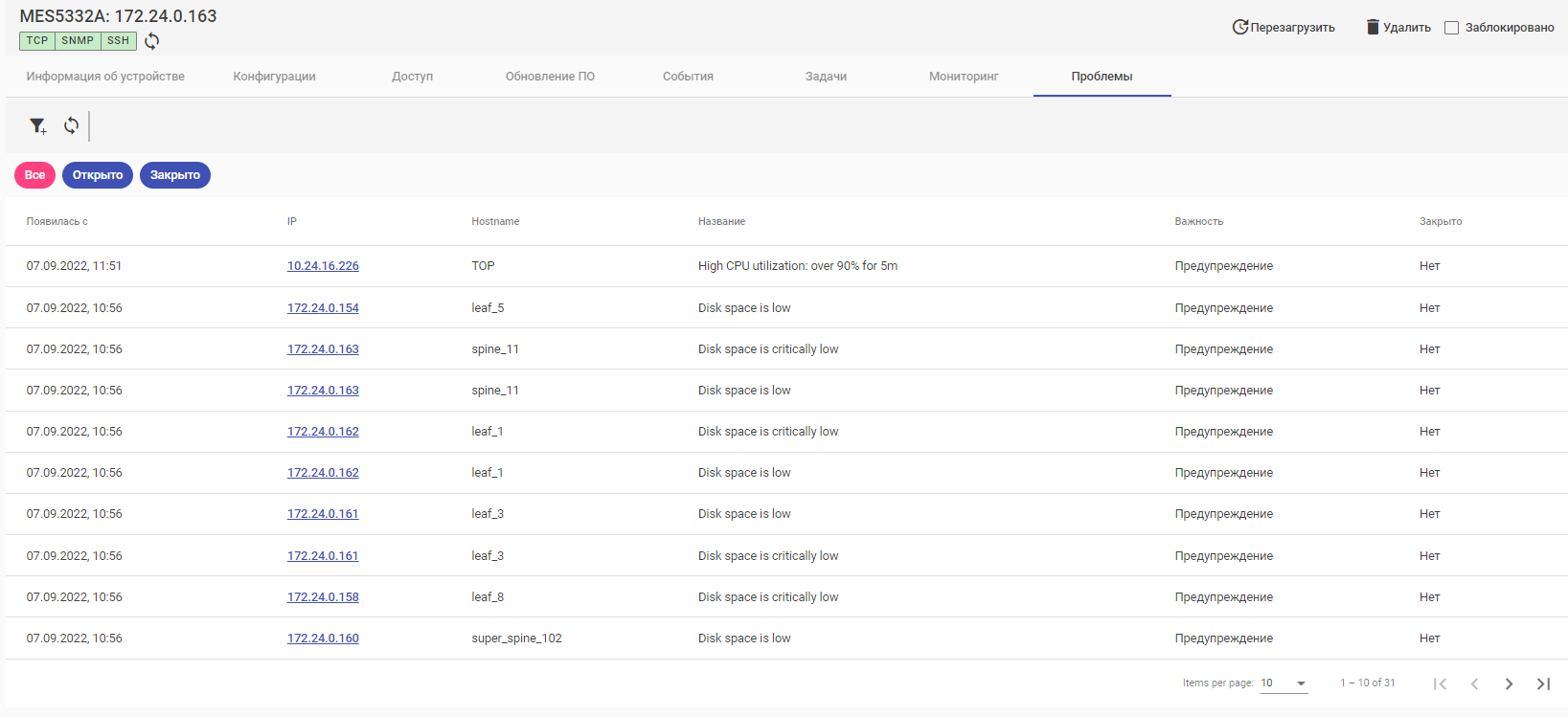Viewport: 1568px width, 717px height.
Task: Filter problems by Закрыто status
Action: tap(175, 175)
